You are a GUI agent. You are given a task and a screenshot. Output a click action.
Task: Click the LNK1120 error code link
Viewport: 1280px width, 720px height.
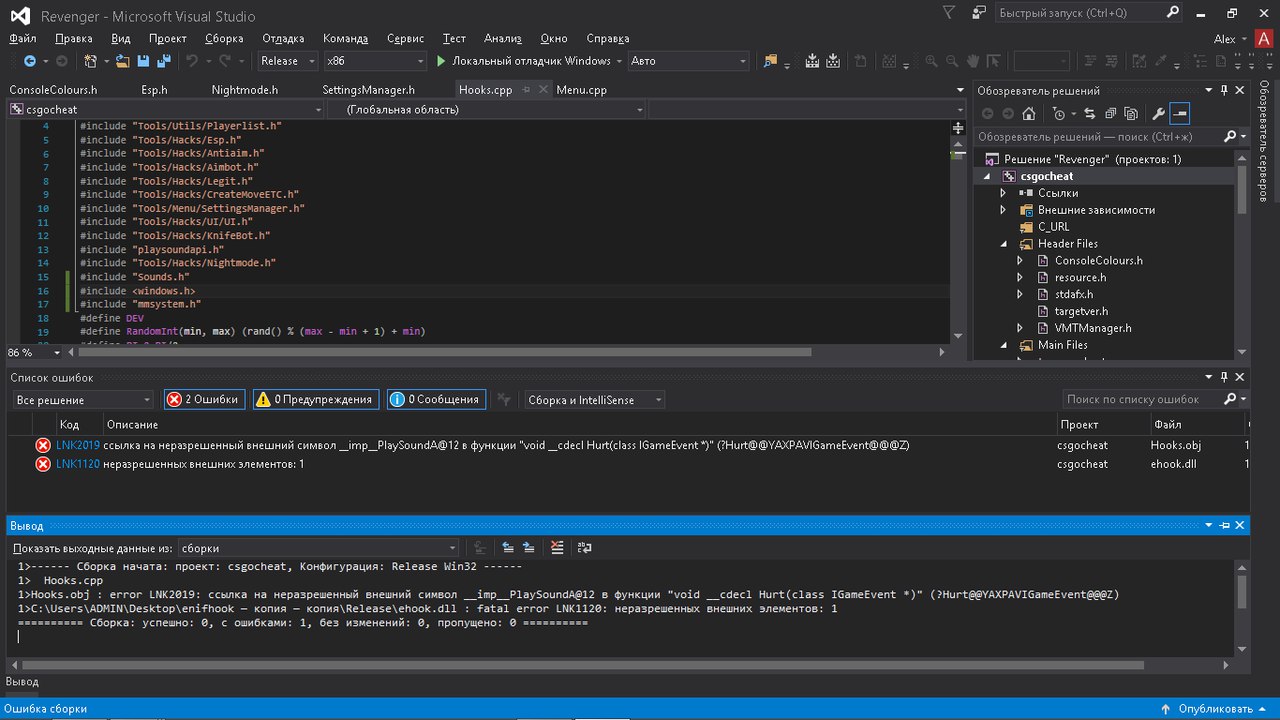(x=78, y=464)
